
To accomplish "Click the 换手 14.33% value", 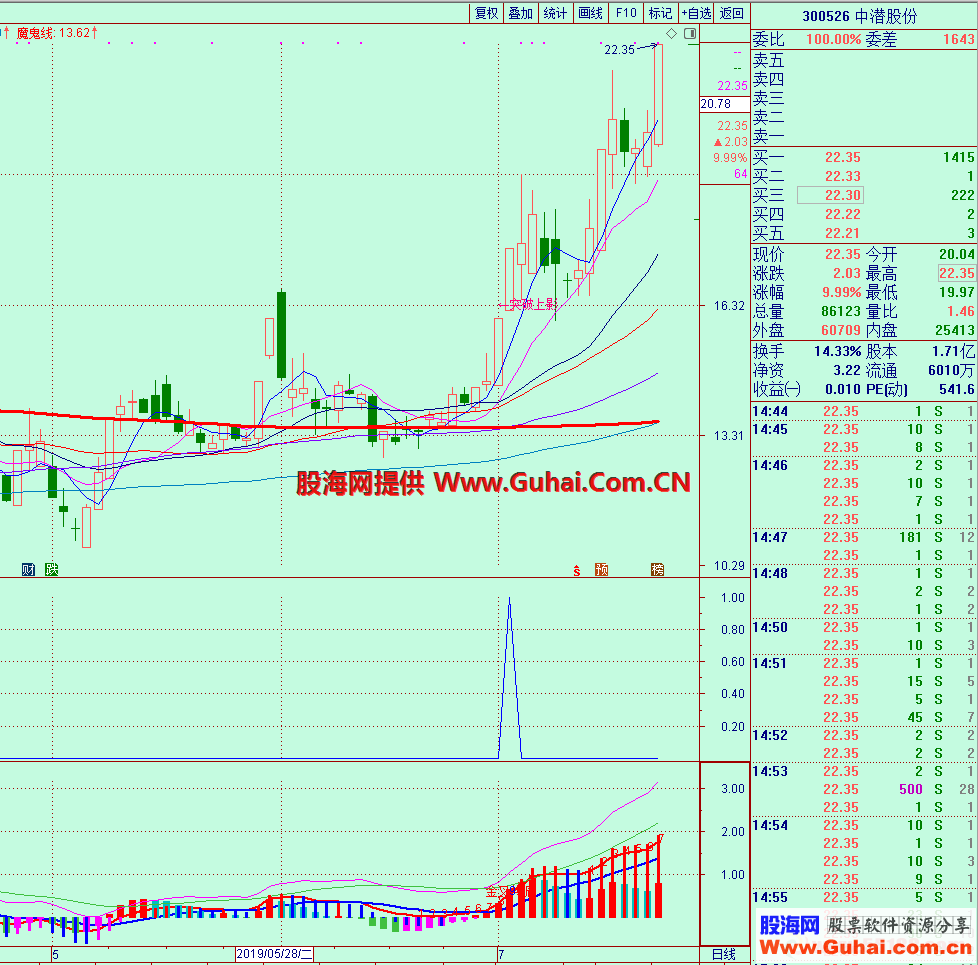I will coord(838,352).
